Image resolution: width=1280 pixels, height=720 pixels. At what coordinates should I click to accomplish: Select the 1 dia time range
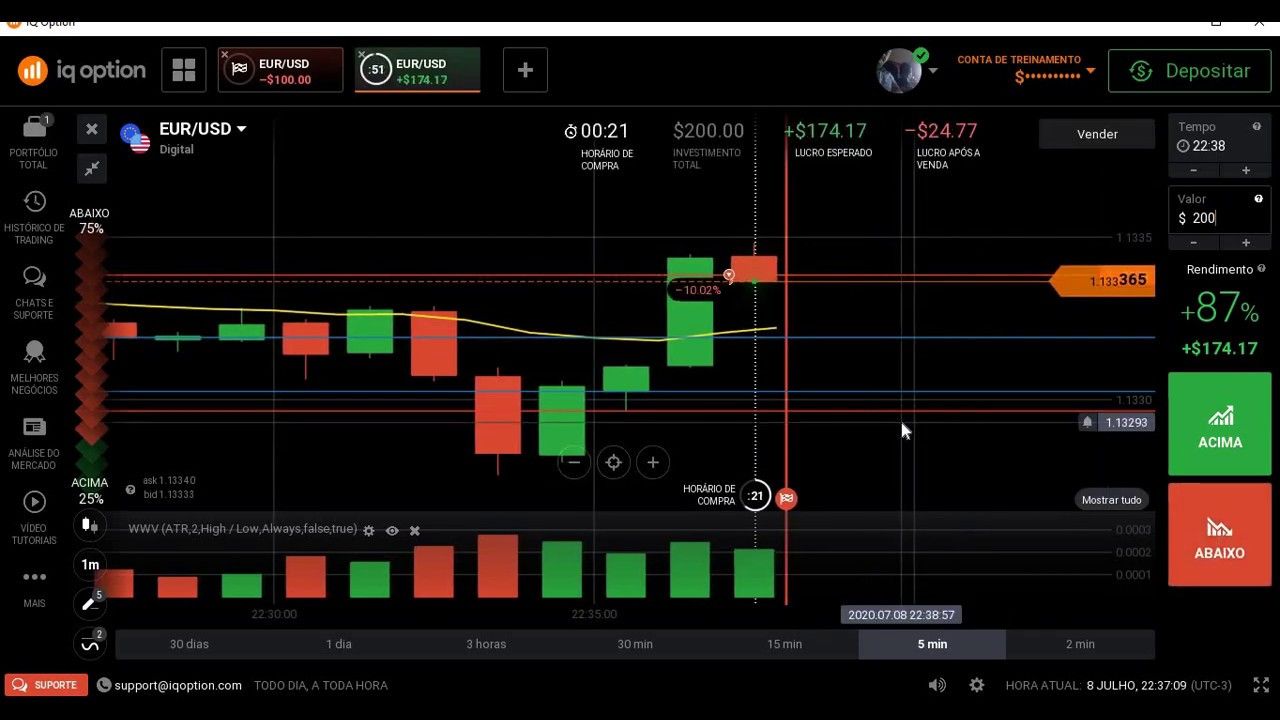point(338,644)
